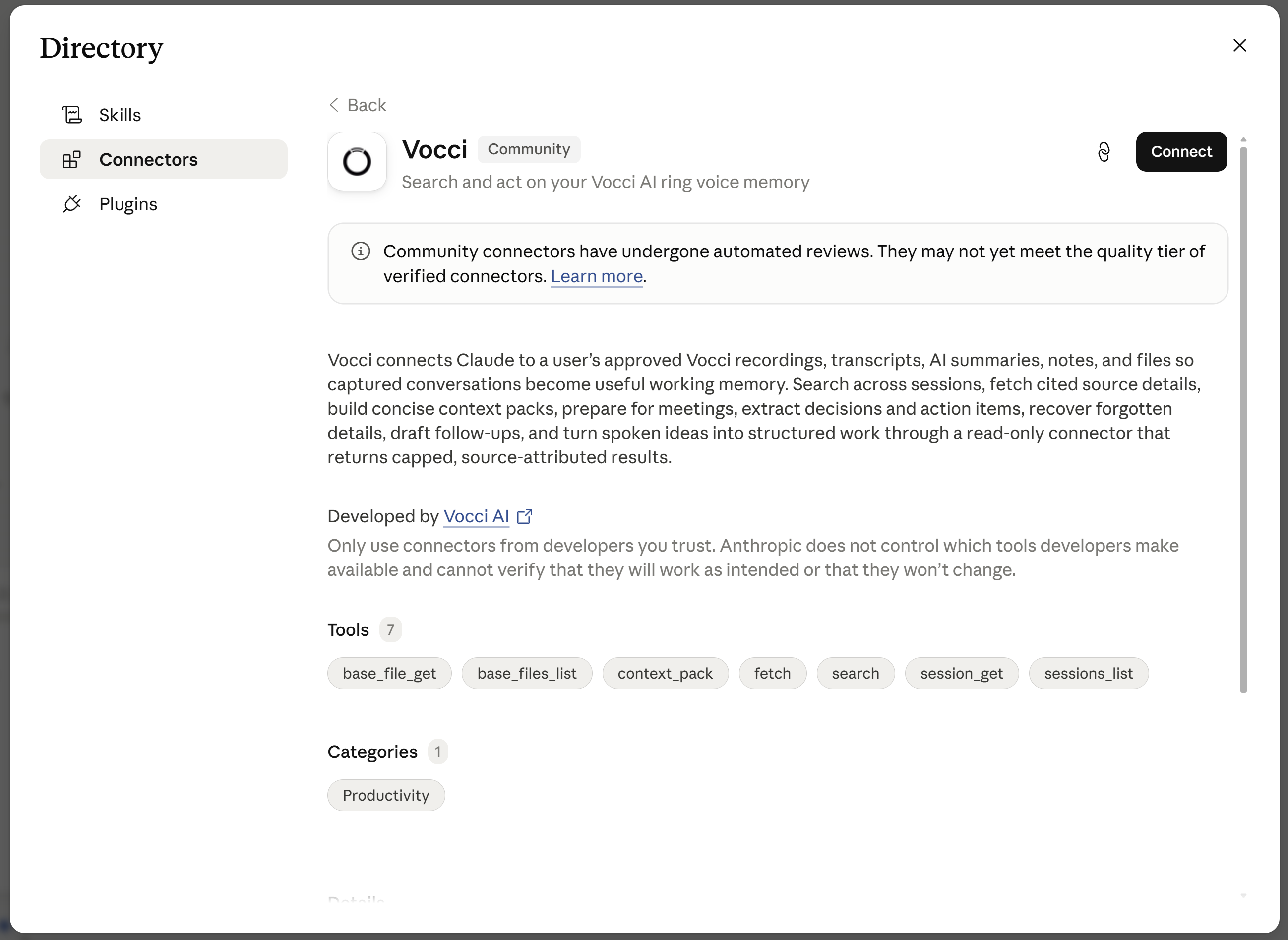Select the context_pack tool chip
The image size is (1288, 940).
[x=665, y=673]
